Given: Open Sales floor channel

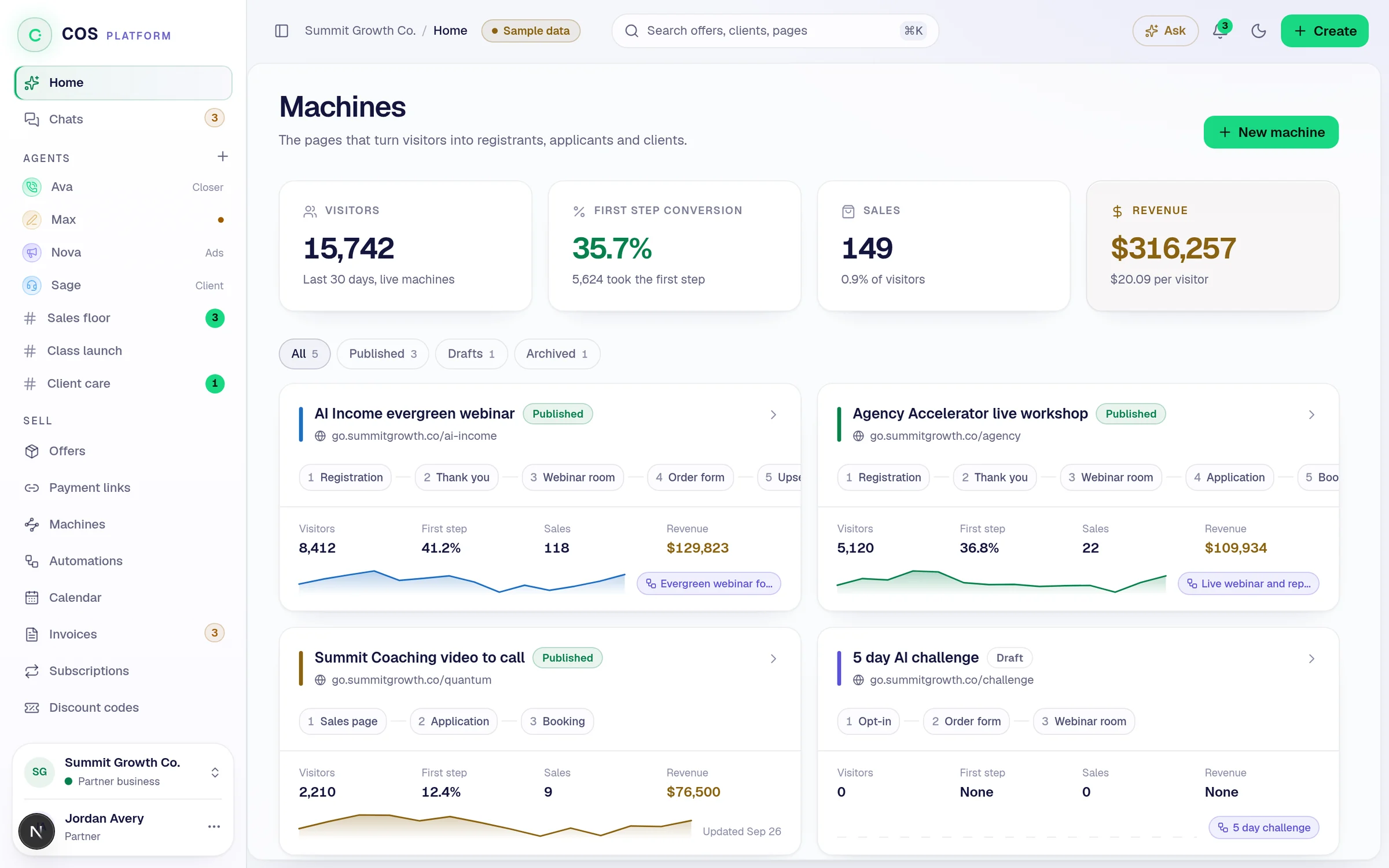Looking at the screenshot, I should [x=123, y=318].
